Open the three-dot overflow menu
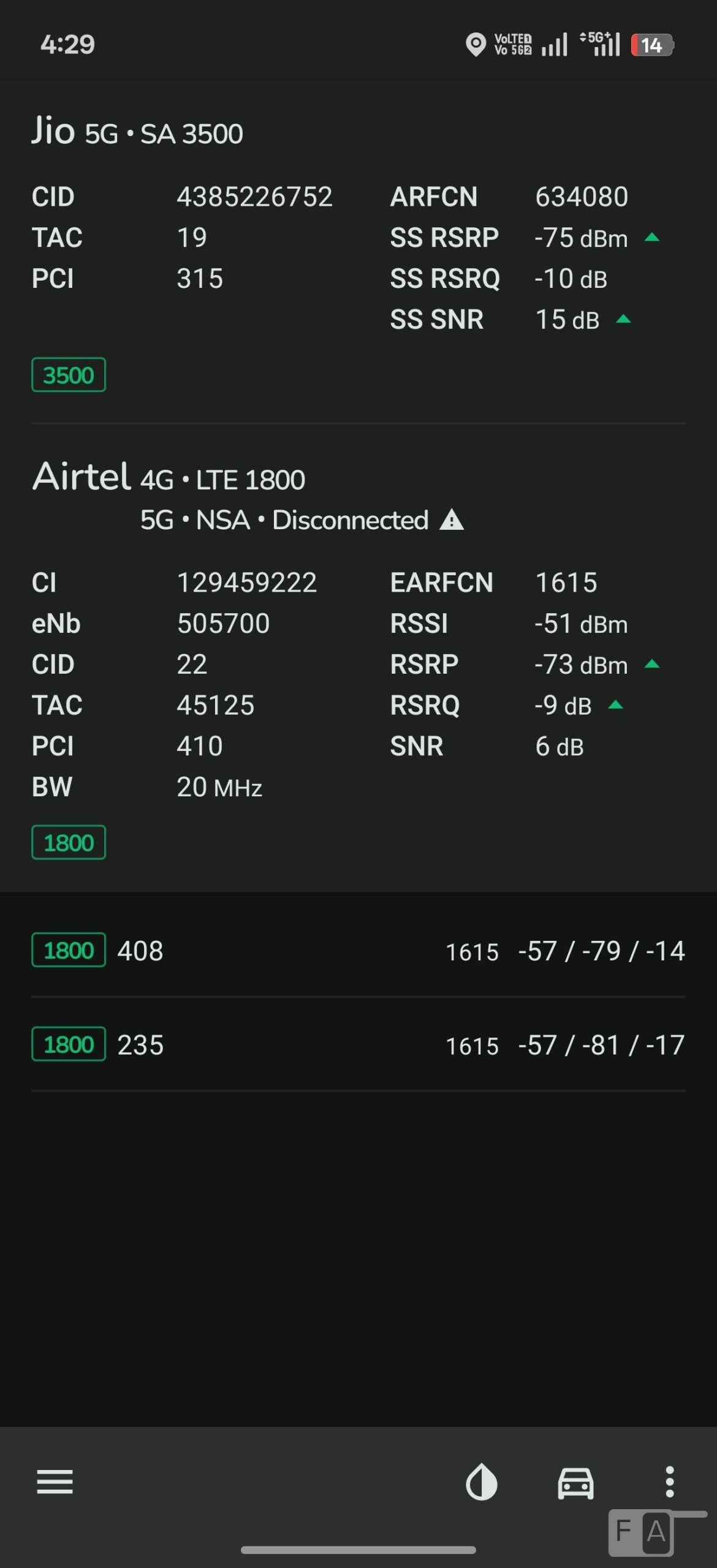 pos(670,1482)
